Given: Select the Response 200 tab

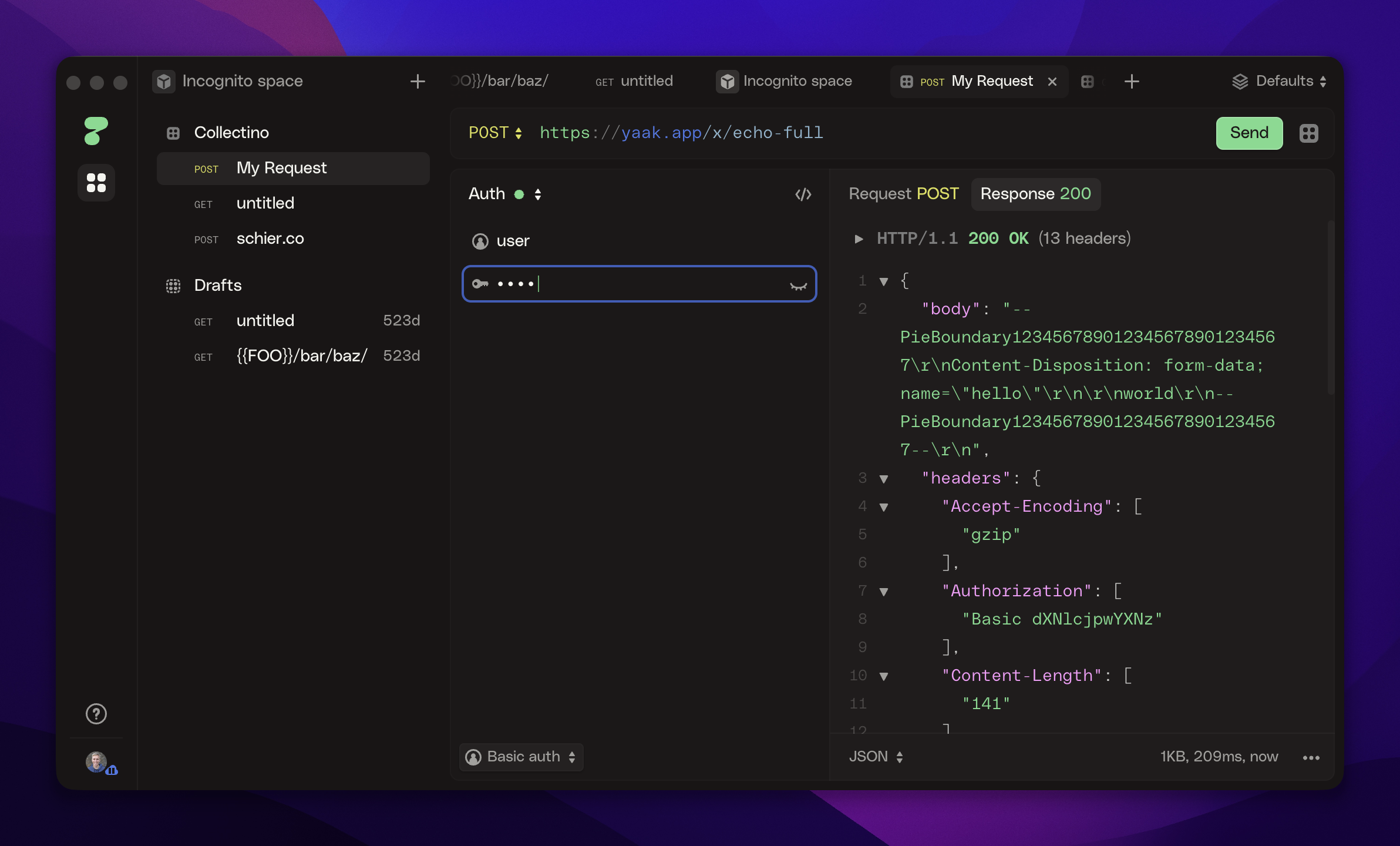Looking at the screenshot, I should [x=1036, y=194].
